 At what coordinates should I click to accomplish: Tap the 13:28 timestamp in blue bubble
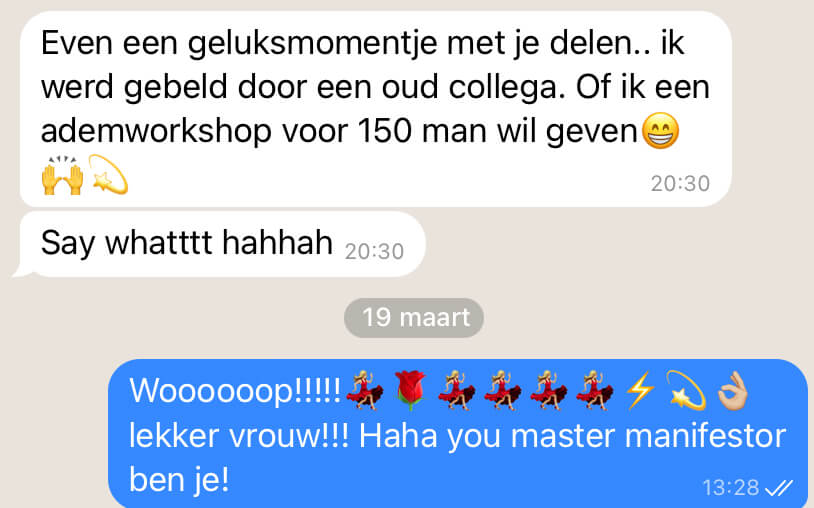pos(730,488)
